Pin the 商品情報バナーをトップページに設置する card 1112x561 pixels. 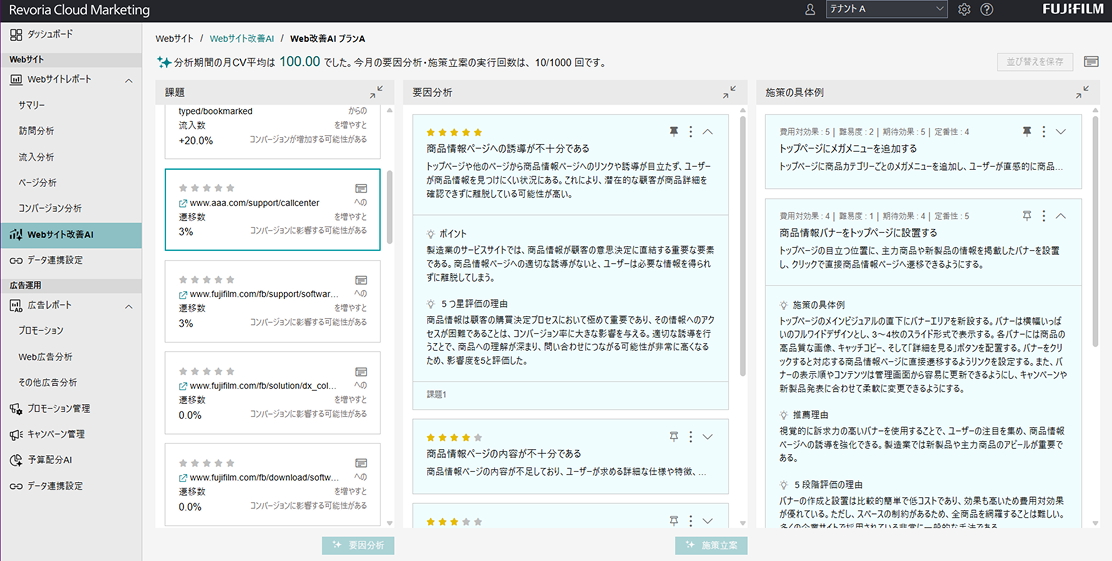click(x=1027, y=215)
